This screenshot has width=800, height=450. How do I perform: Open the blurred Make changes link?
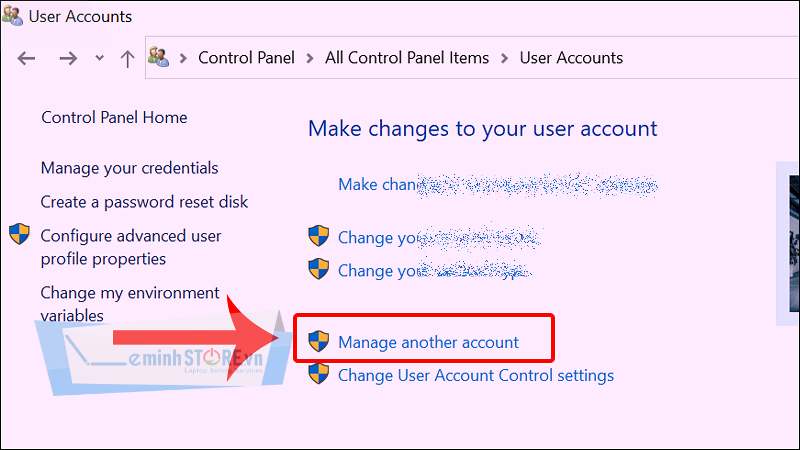pos(498,184)
